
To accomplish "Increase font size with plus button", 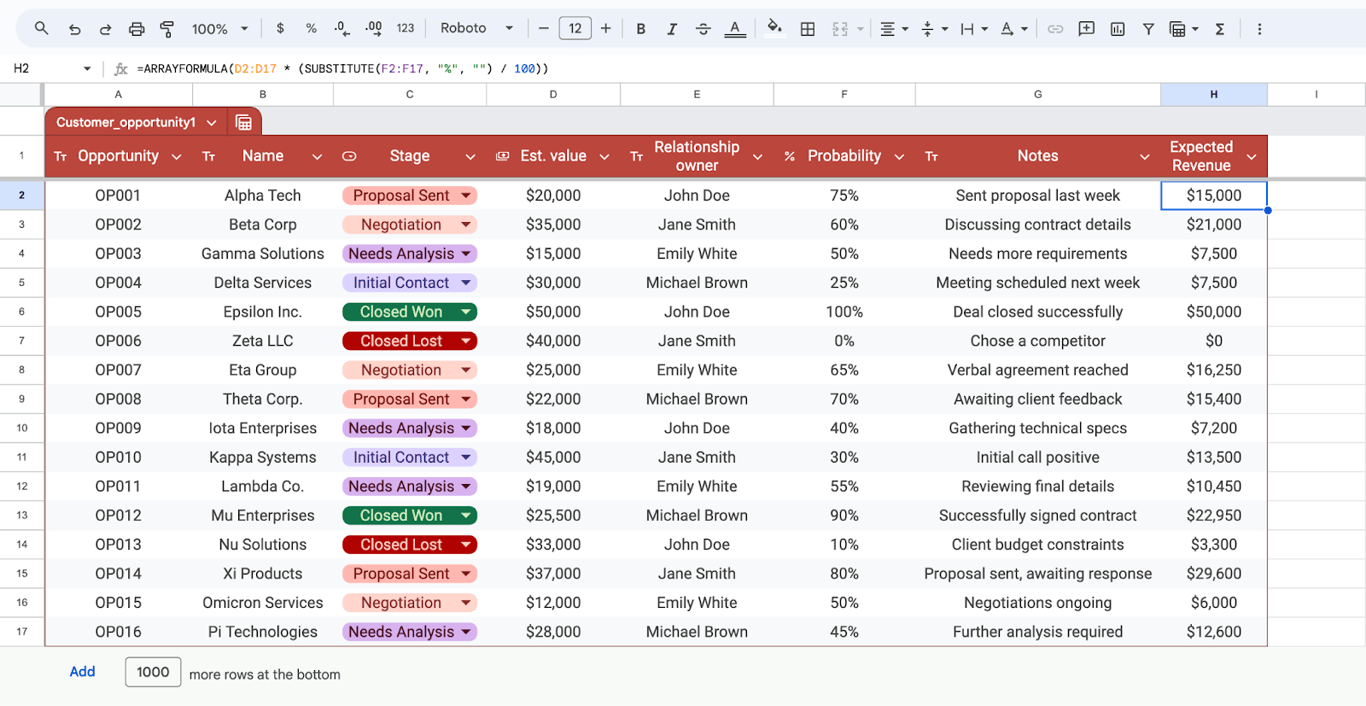I will click(605, 29).
